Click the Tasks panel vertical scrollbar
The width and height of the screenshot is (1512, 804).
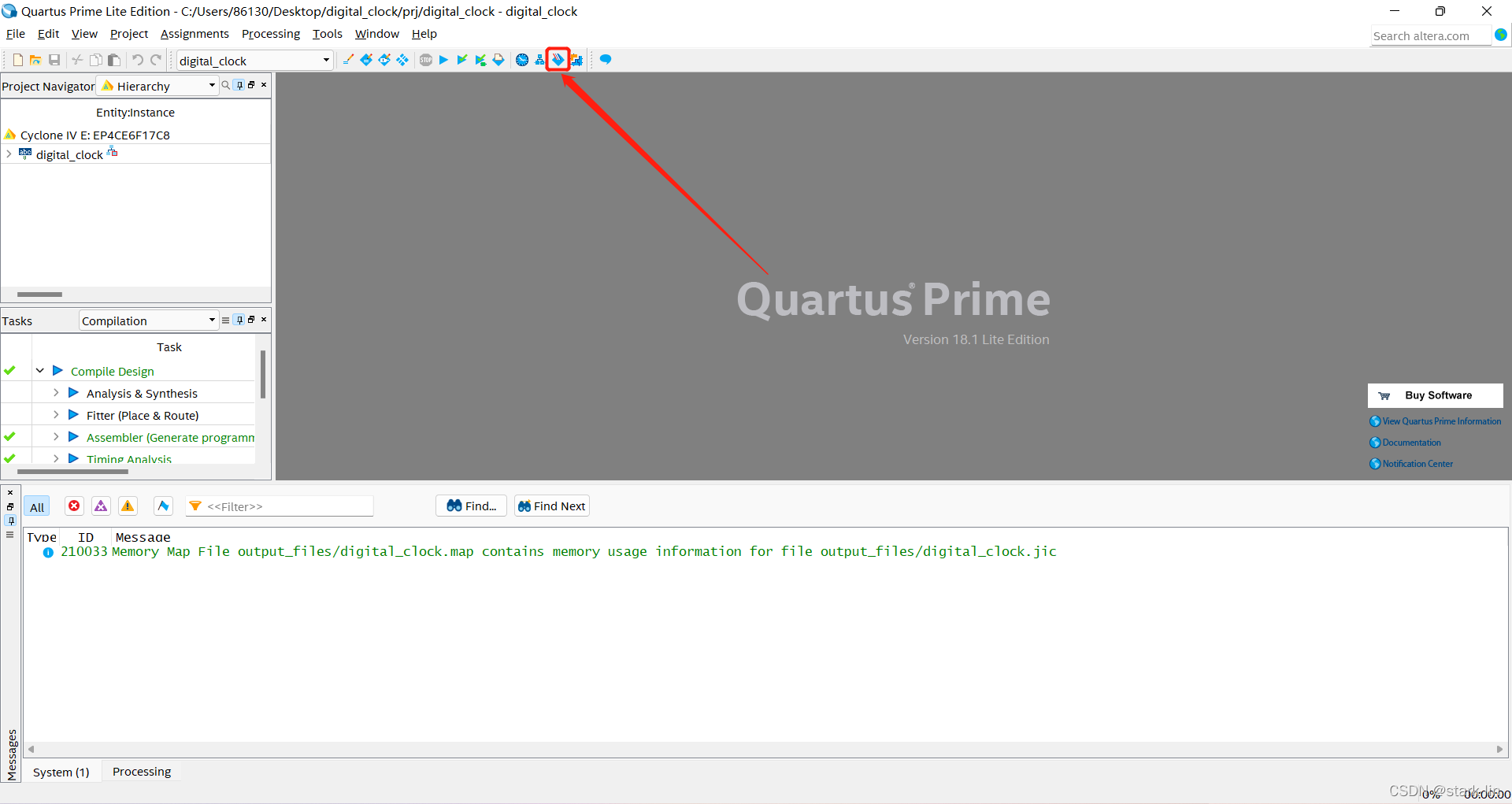coord(263,375)
